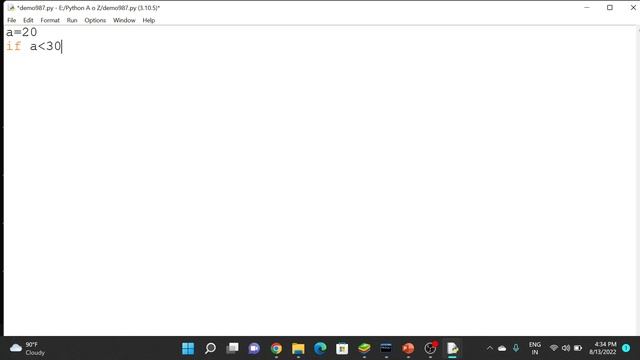Viewport: 640px width, 360px height.
Task: Open the Windows Start menu
Action: click(x=188, y=348)
